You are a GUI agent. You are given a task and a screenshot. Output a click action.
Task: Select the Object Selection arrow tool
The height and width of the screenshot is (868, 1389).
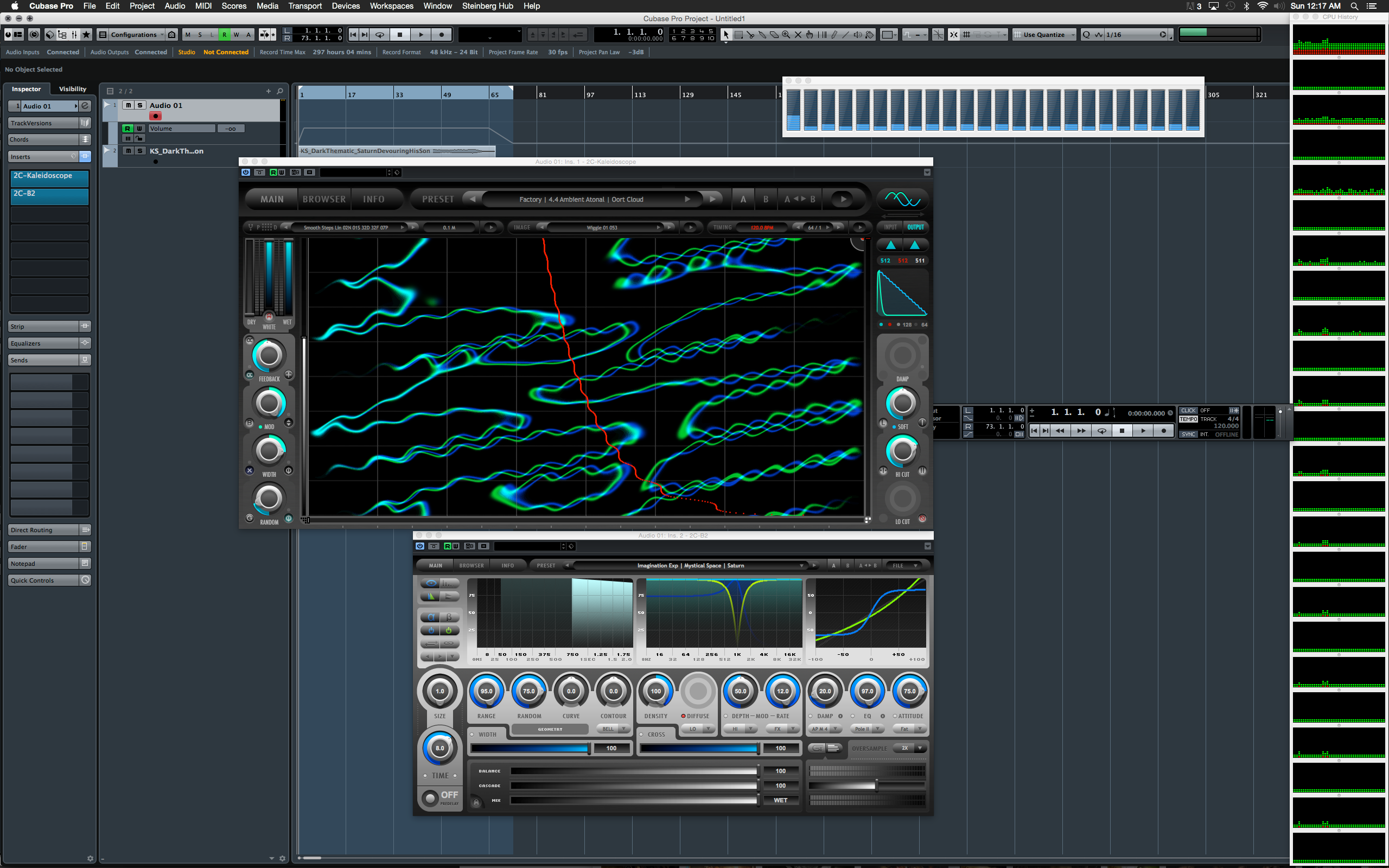point(726,35)
